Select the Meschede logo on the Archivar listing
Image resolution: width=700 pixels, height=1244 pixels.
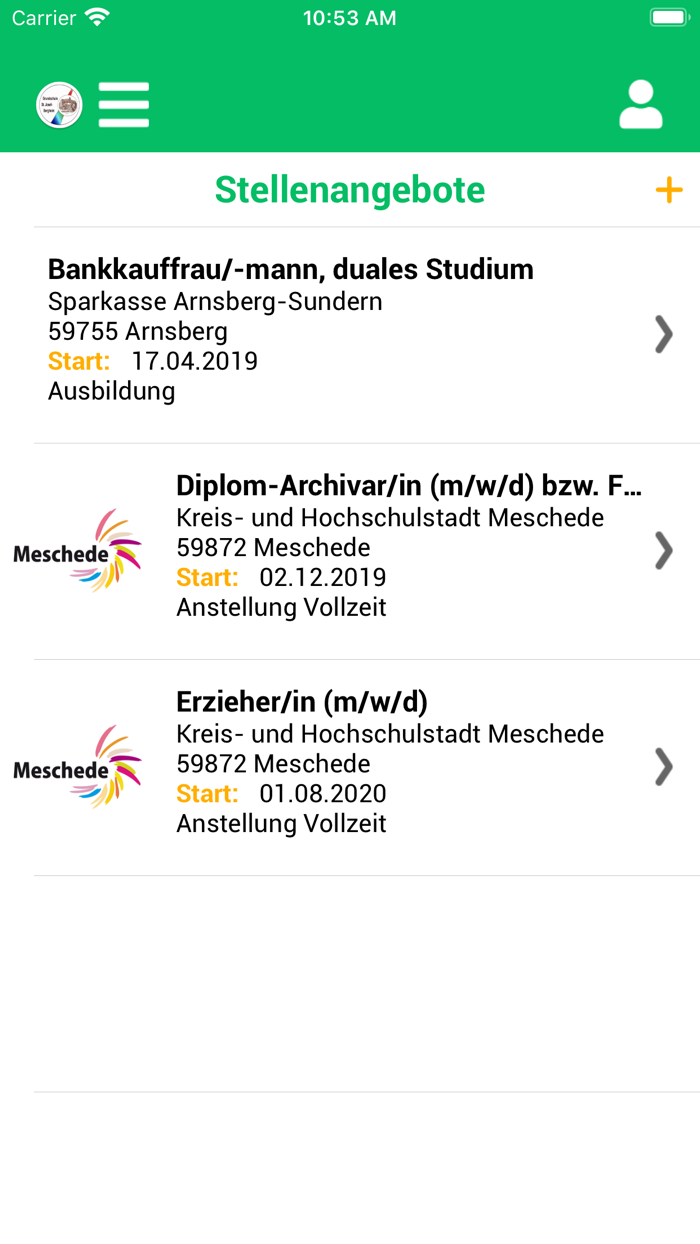click(x=78, y=550)
